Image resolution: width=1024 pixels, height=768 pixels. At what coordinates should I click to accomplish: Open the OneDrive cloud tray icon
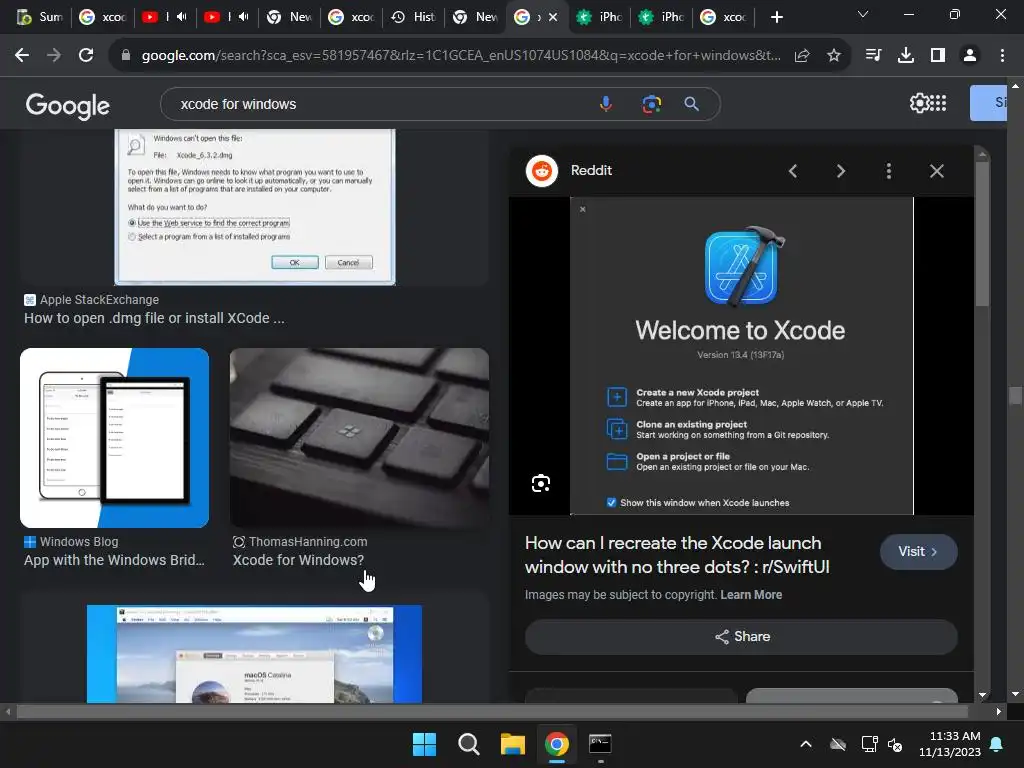click(838, 744)
